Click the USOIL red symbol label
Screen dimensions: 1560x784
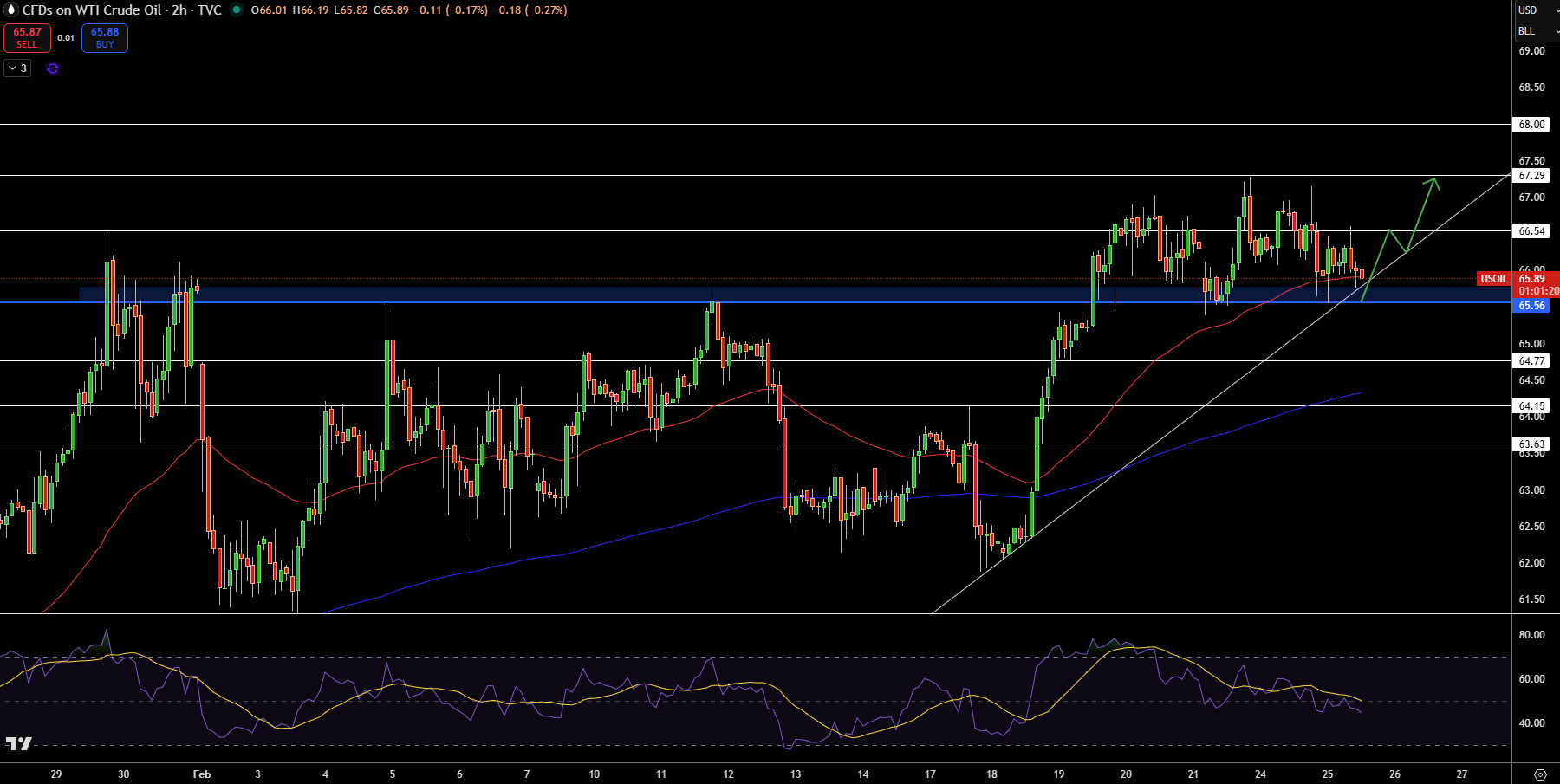pos(1493,279)
